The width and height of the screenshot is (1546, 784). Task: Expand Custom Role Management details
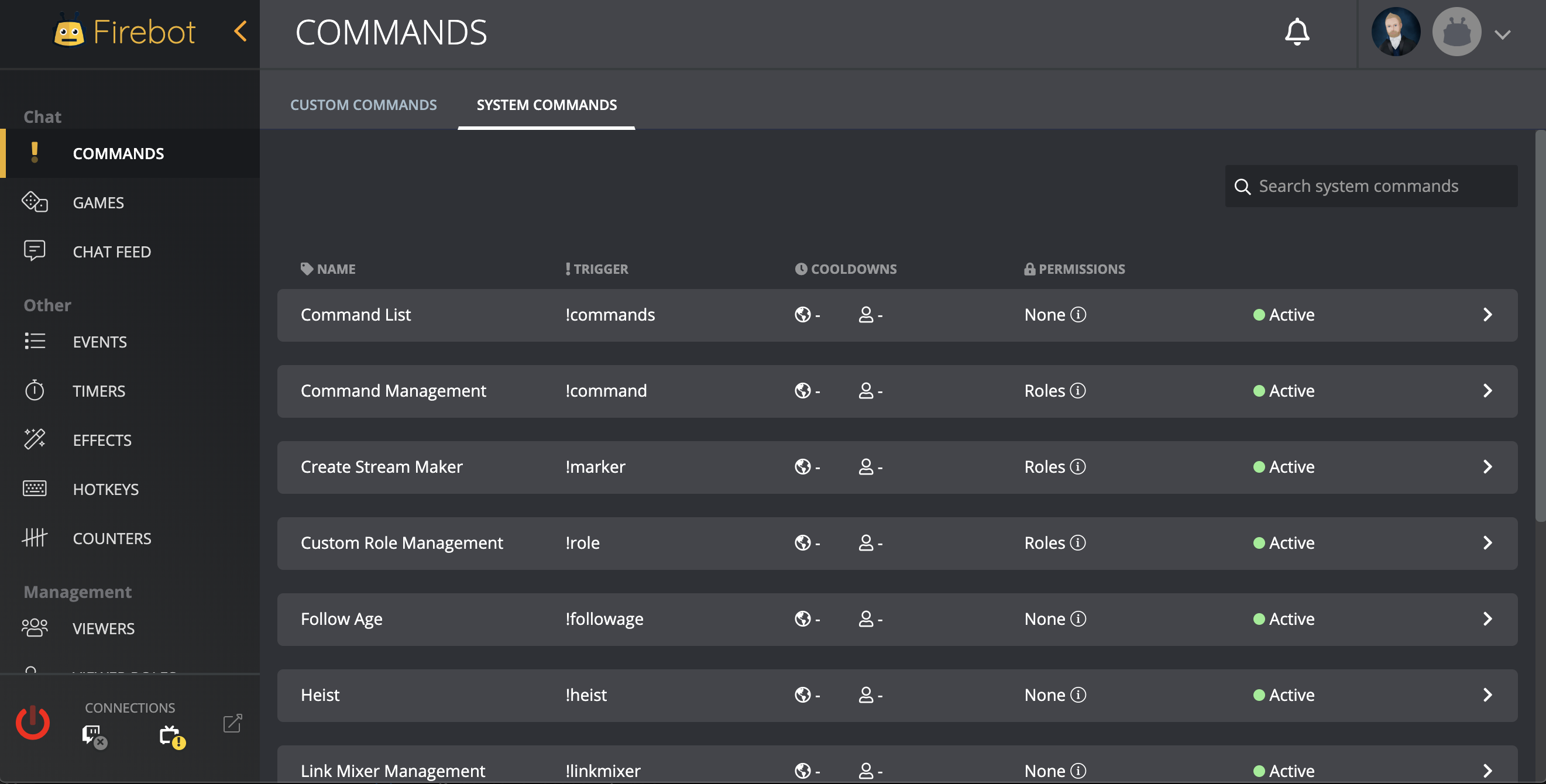1489,543
